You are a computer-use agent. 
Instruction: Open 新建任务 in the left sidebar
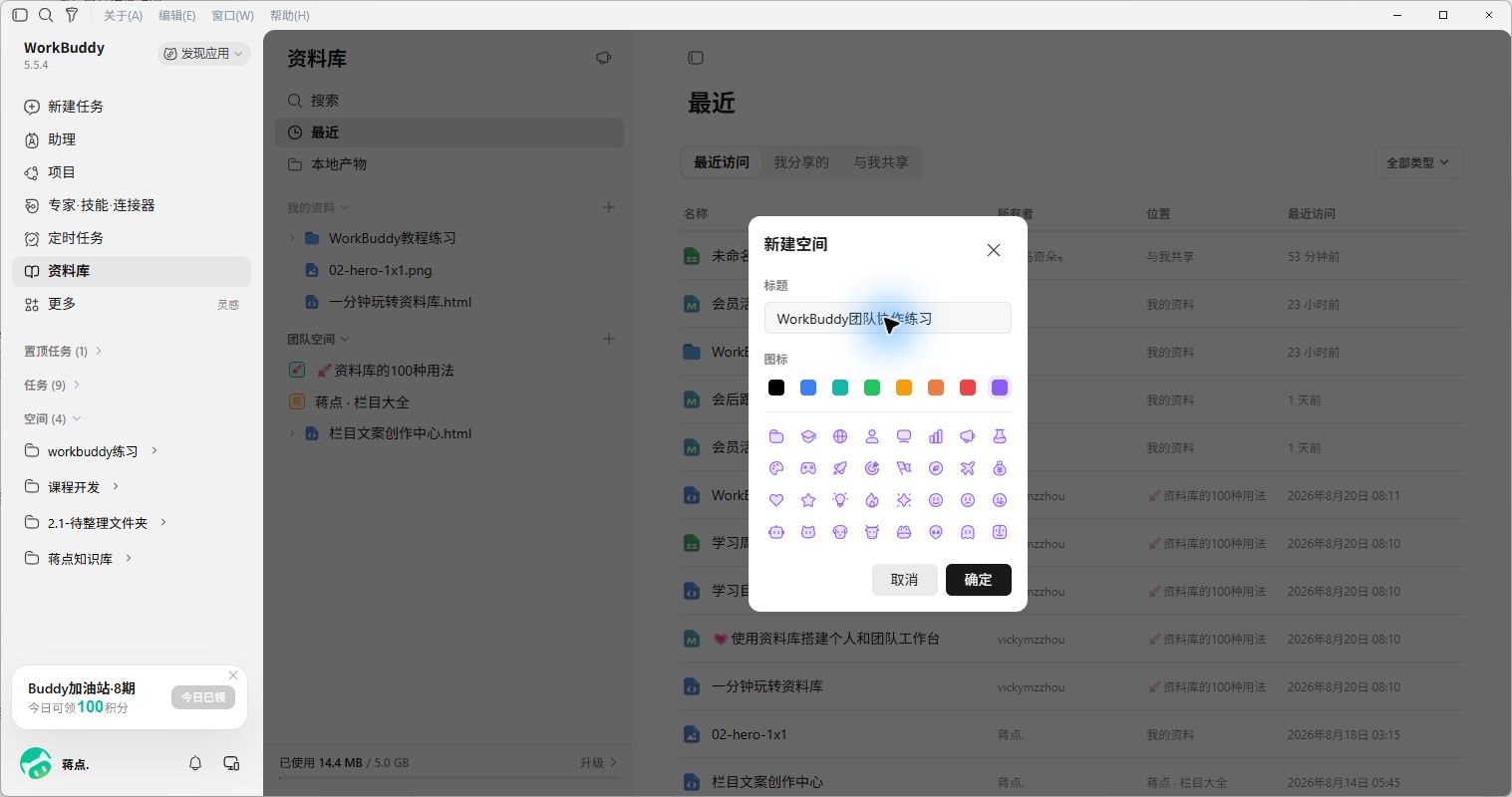[132, 107]
